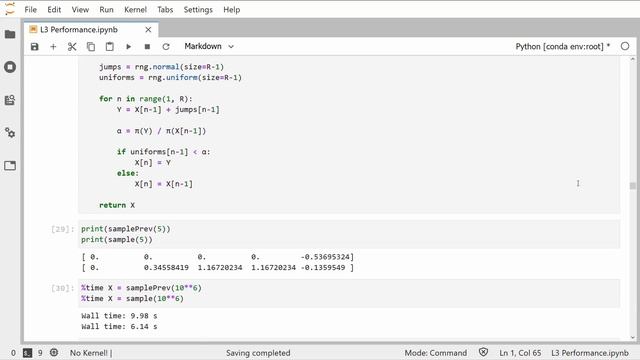The image size is (640, 360).
Task: Open the Run menu
Action: 106,9
